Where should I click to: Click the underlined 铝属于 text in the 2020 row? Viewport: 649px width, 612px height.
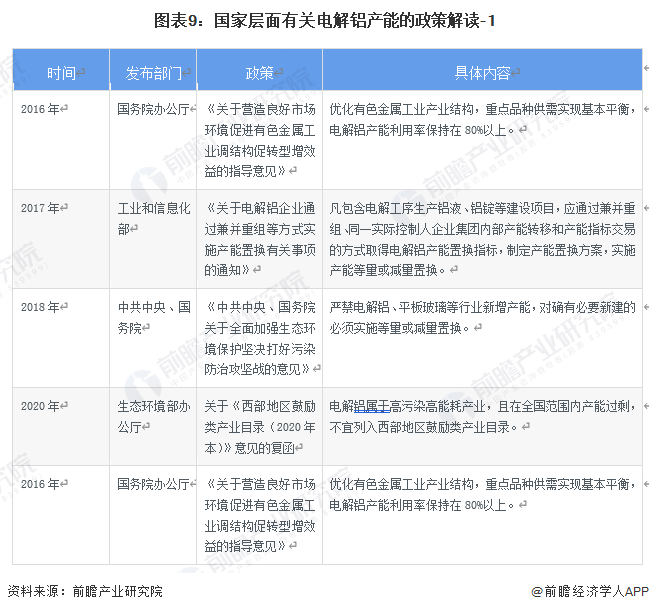(374, 406)
